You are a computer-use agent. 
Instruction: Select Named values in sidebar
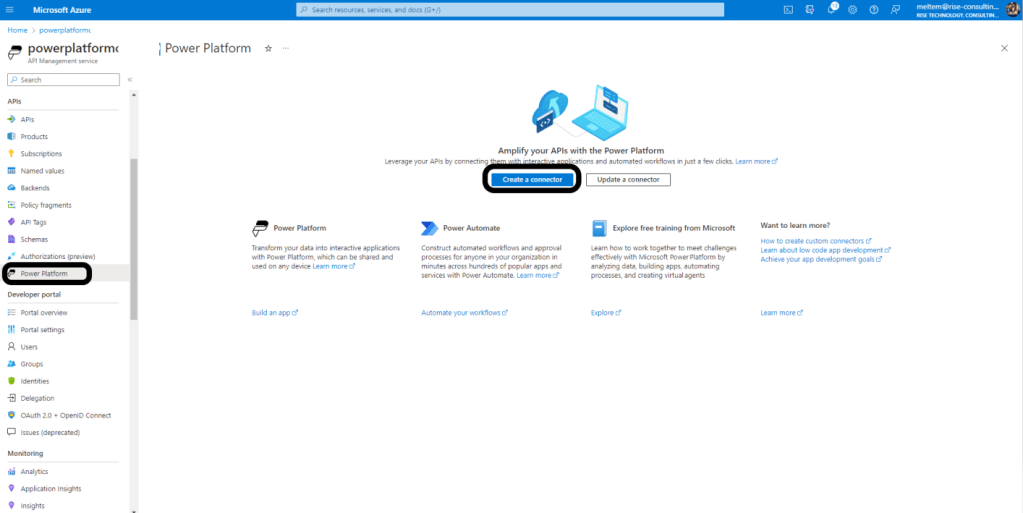42,171
